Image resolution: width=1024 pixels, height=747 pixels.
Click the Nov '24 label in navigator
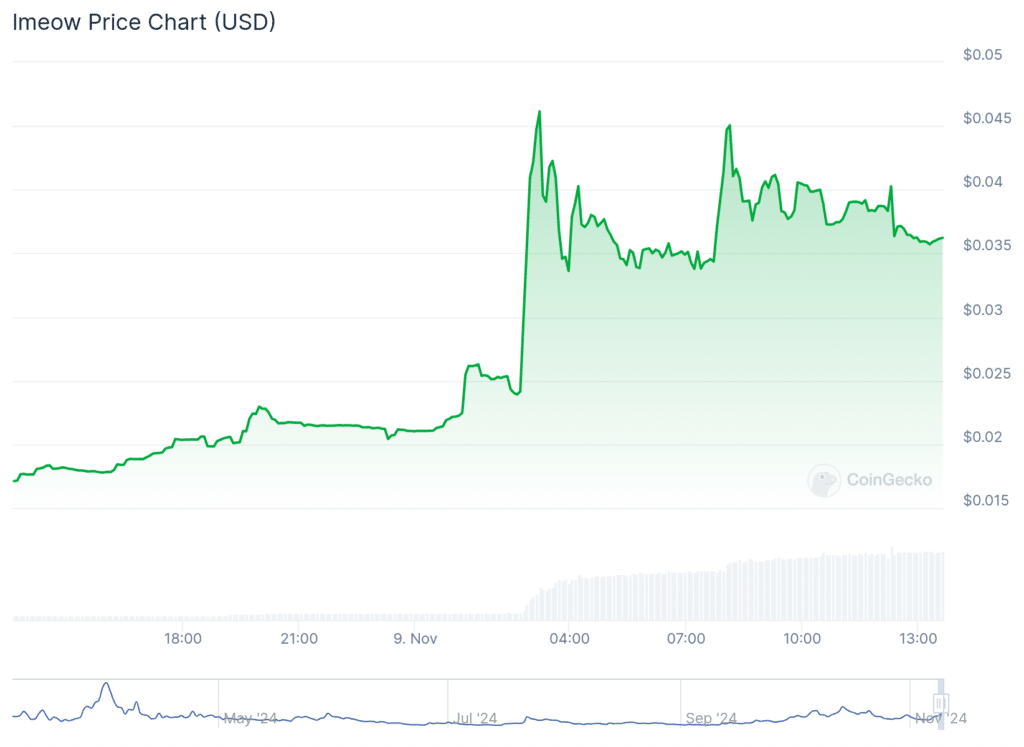(x=940, y=718)
